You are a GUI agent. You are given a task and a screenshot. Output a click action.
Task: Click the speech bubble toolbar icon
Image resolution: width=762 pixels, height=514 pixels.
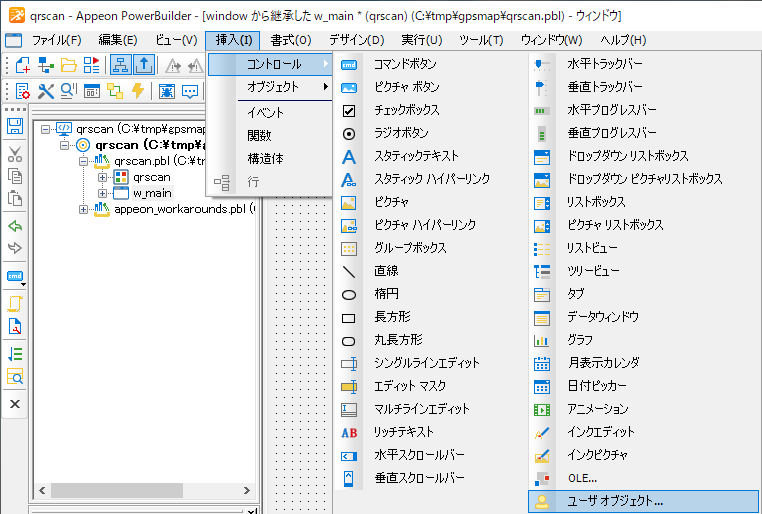point(190,91)
